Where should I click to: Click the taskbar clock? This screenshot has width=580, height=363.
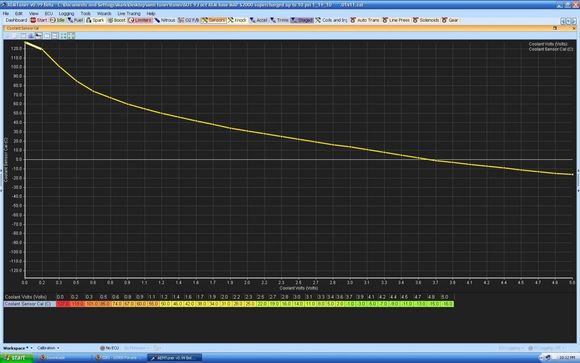click(567, 358)
